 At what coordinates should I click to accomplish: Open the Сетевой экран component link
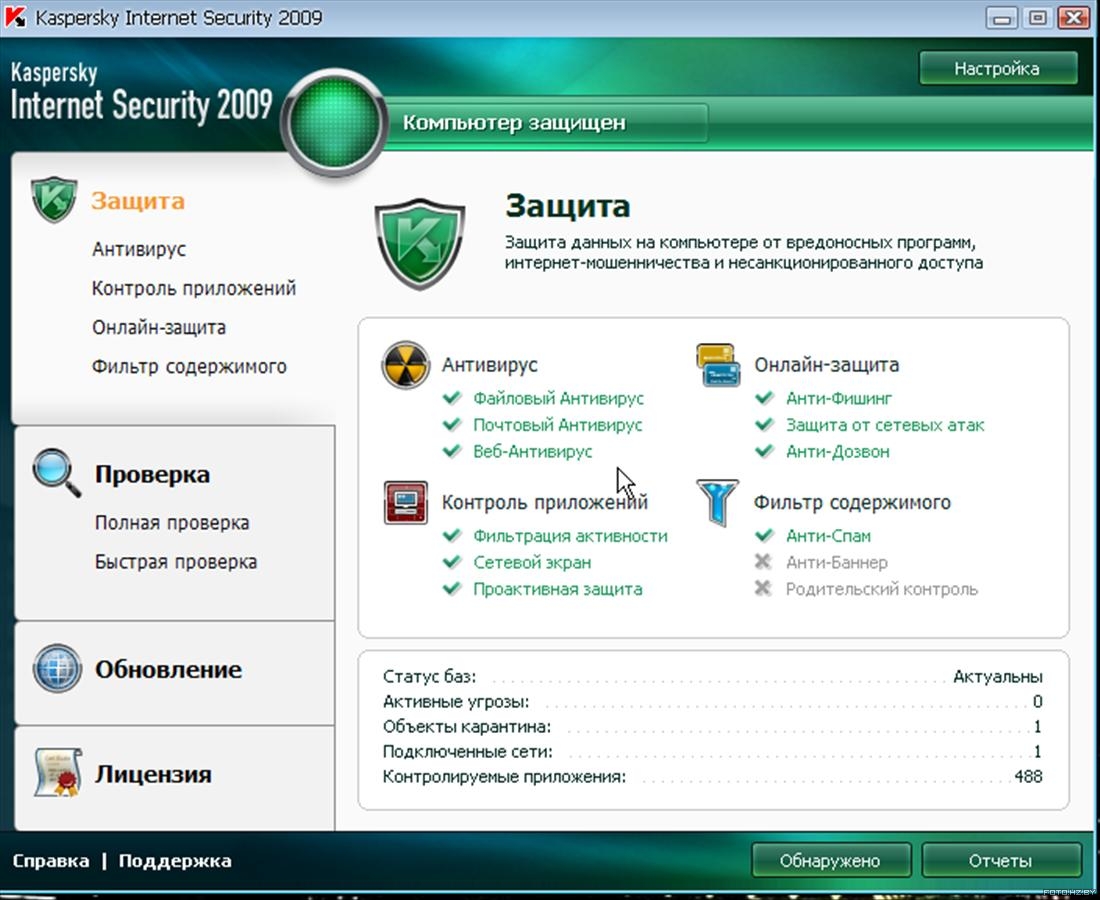tap(532, 563)
